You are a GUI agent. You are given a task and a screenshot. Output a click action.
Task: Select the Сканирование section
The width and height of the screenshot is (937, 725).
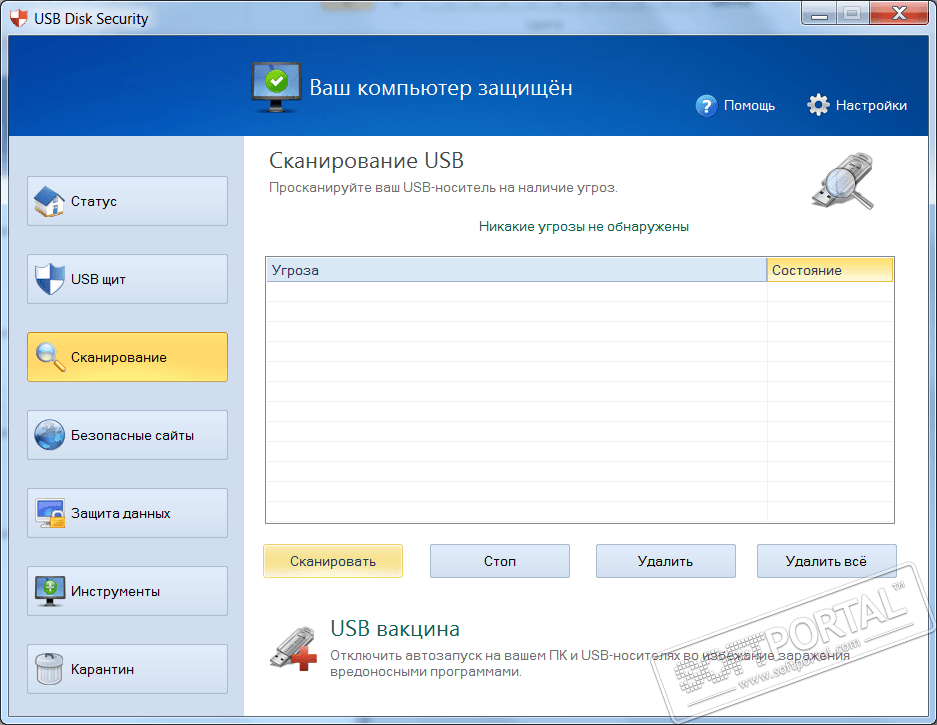pos(127,357)
